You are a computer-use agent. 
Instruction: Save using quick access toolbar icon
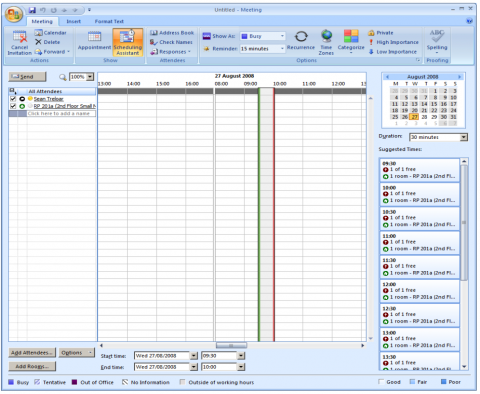[32, 10]
